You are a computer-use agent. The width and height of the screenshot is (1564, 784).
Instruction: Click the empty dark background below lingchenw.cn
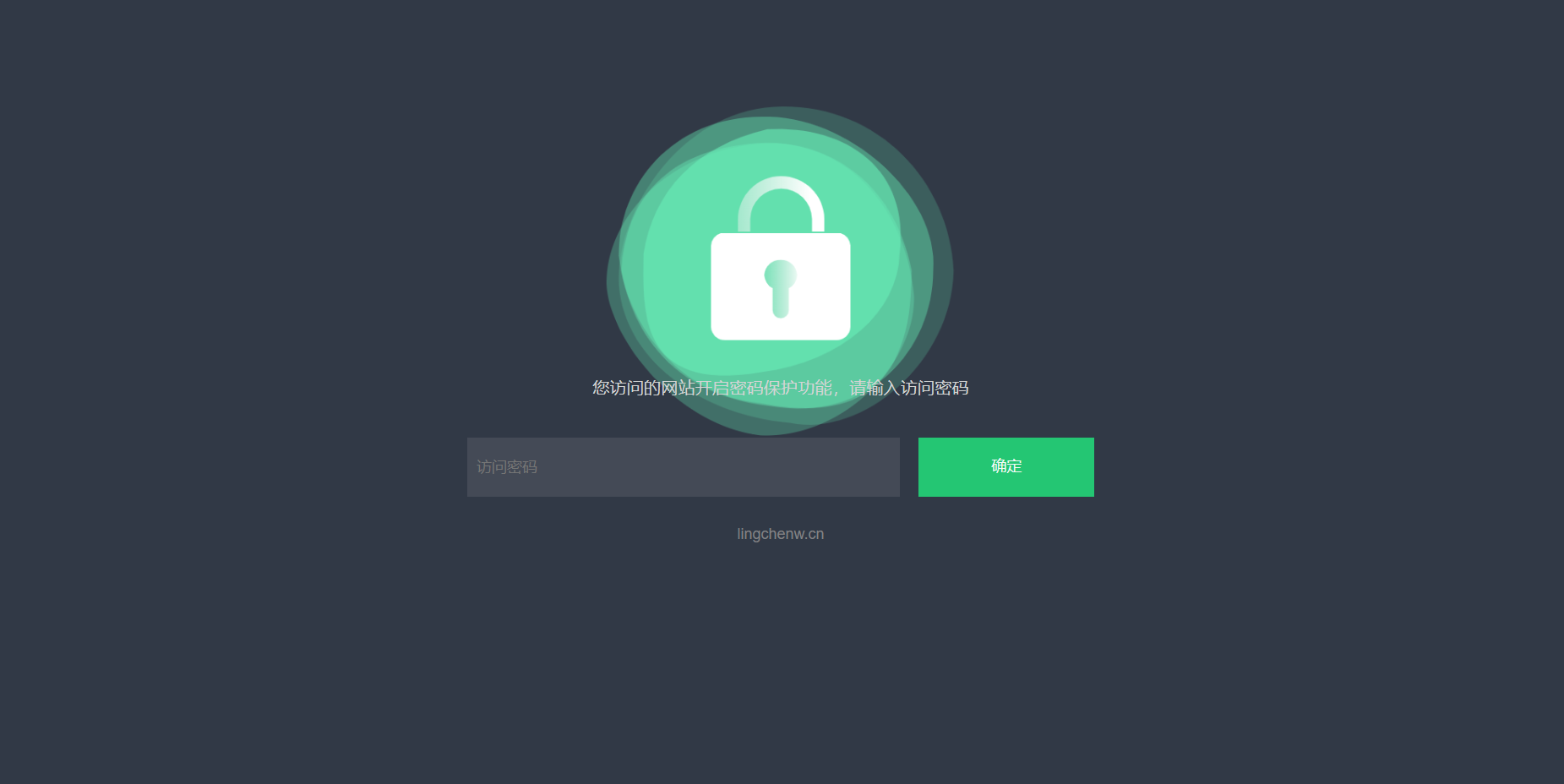coord(781,659)
